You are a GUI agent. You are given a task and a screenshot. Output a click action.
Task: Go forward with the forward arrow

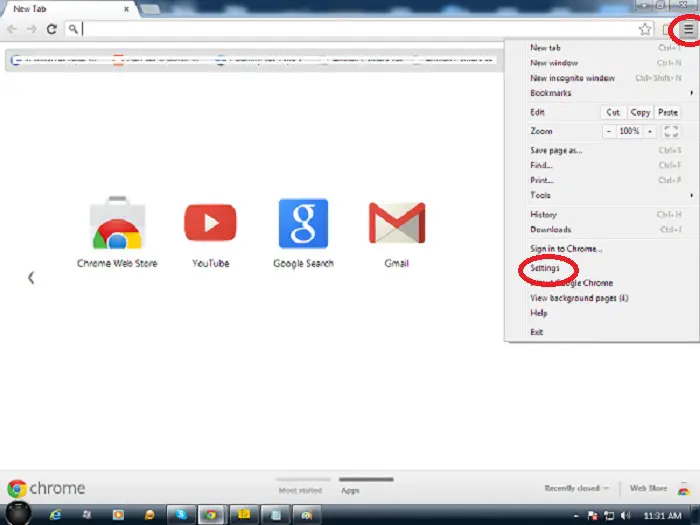point(32,29)
